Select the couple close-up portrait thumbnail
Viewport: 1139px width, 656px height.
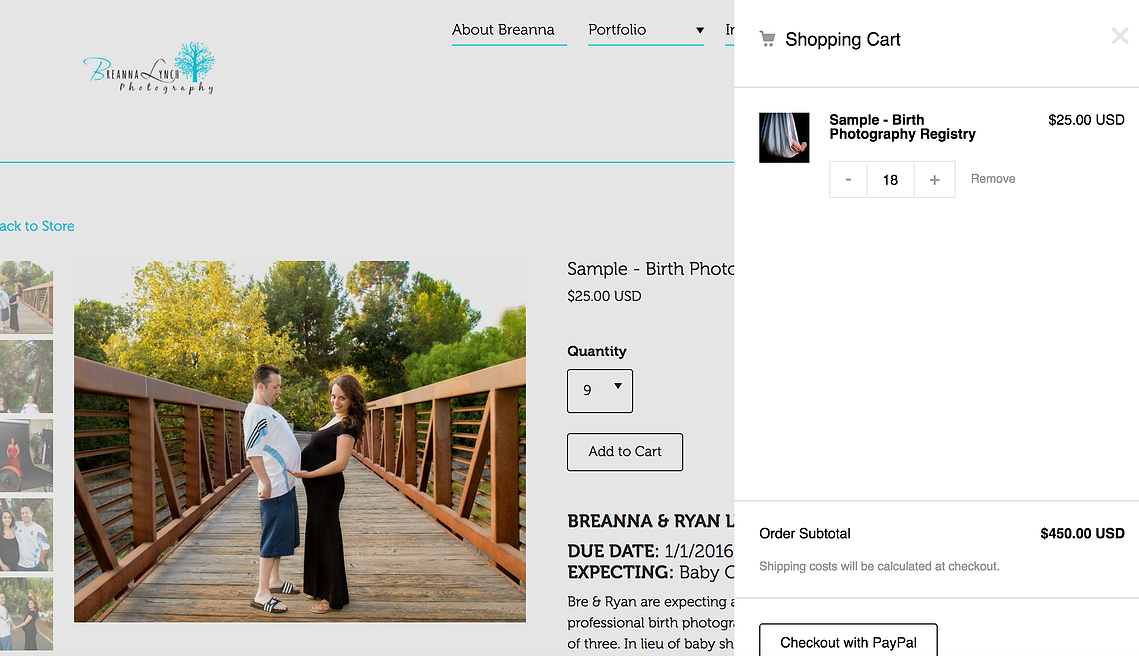(26, 534)
